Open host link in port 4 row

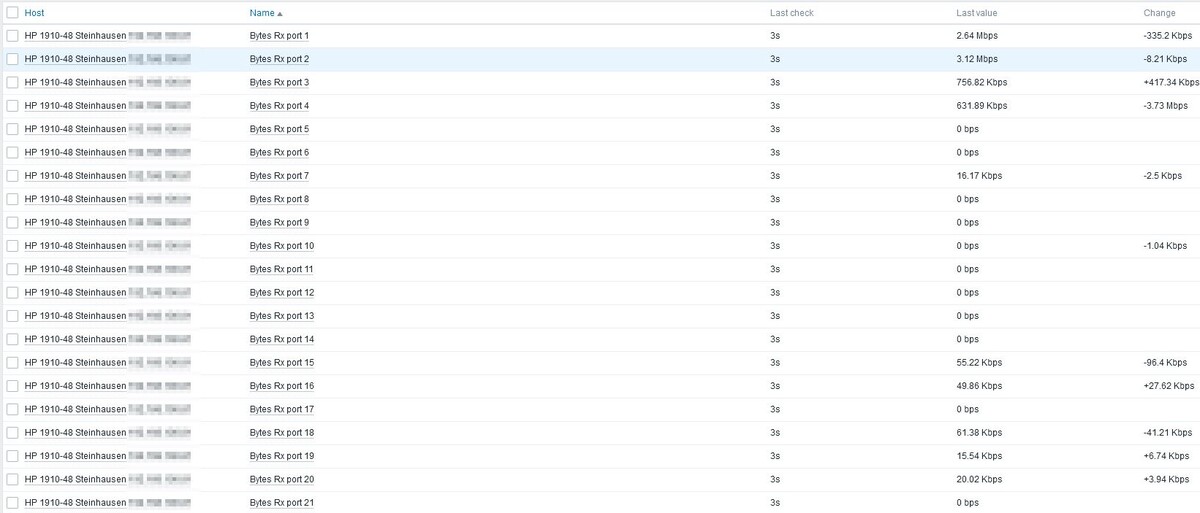[x=75, y=106]
